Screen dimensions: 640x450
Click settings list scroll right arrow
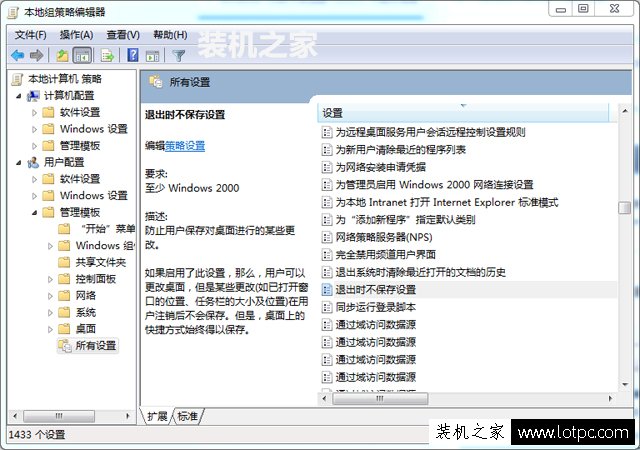click(611, 399)
